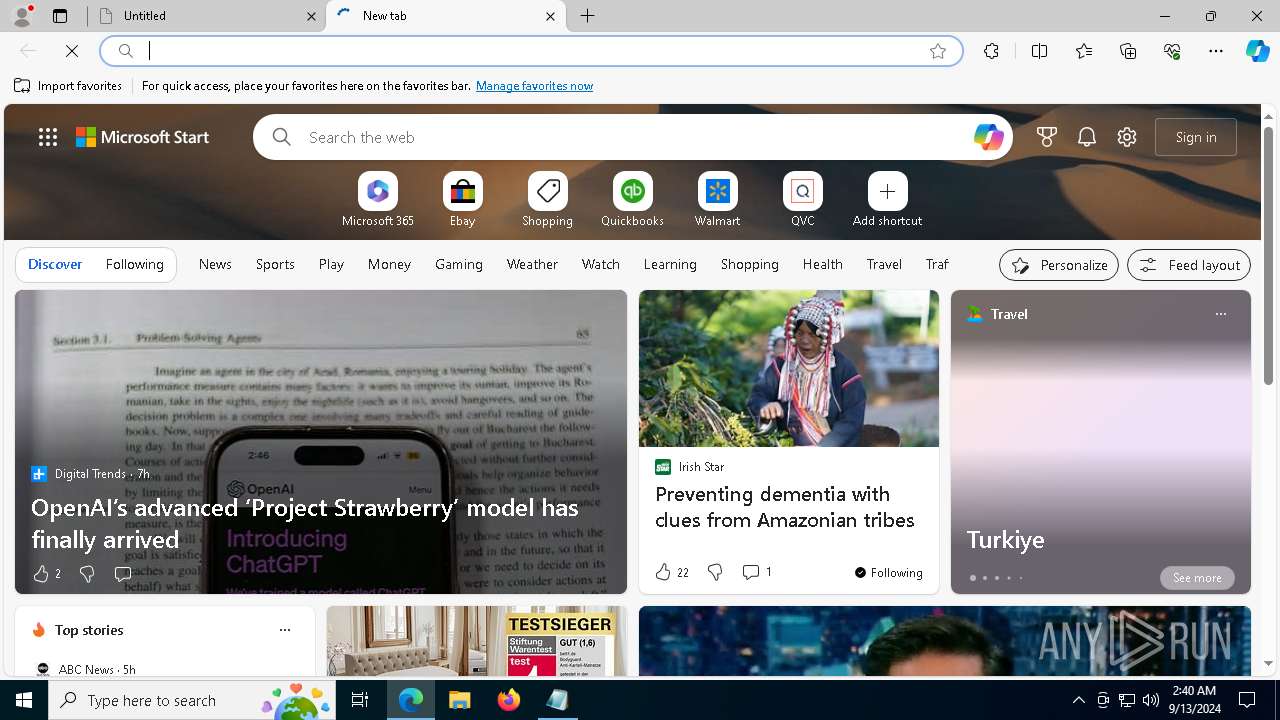
Task: Open the Money category
Action: (x=389, y=264)
